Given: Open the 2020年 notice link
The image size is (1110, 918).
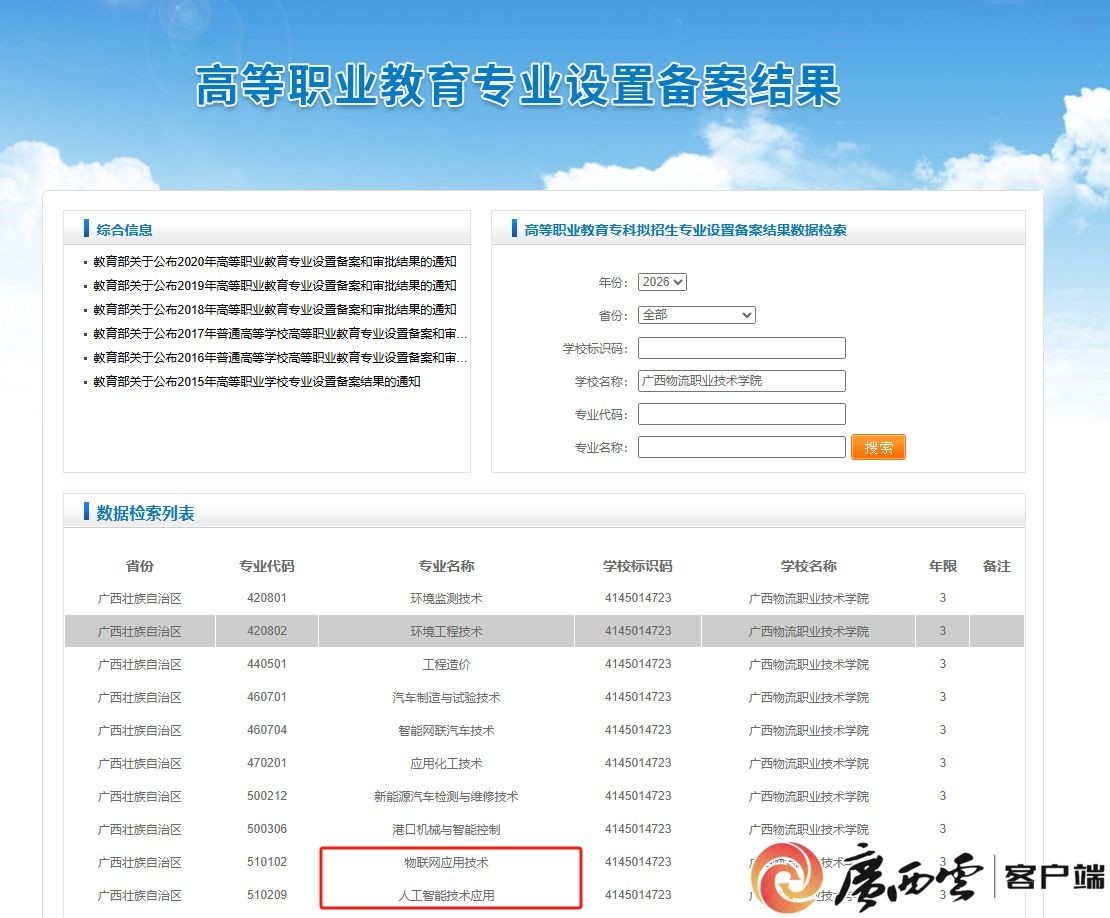Looking at the screenshot, I should tap(274, 262).
